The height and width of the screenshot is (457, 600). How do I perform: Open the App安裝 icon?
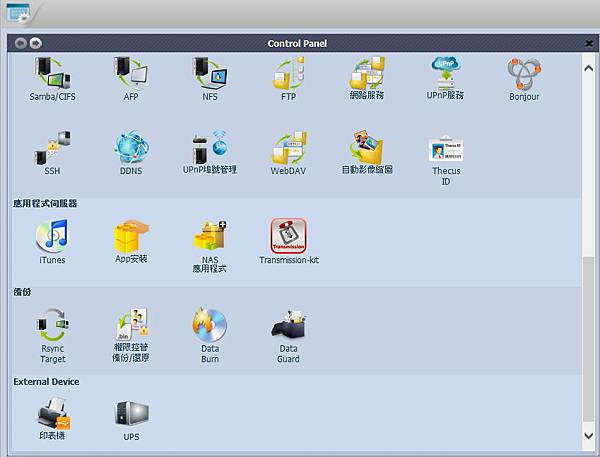(x=131, y=242)
